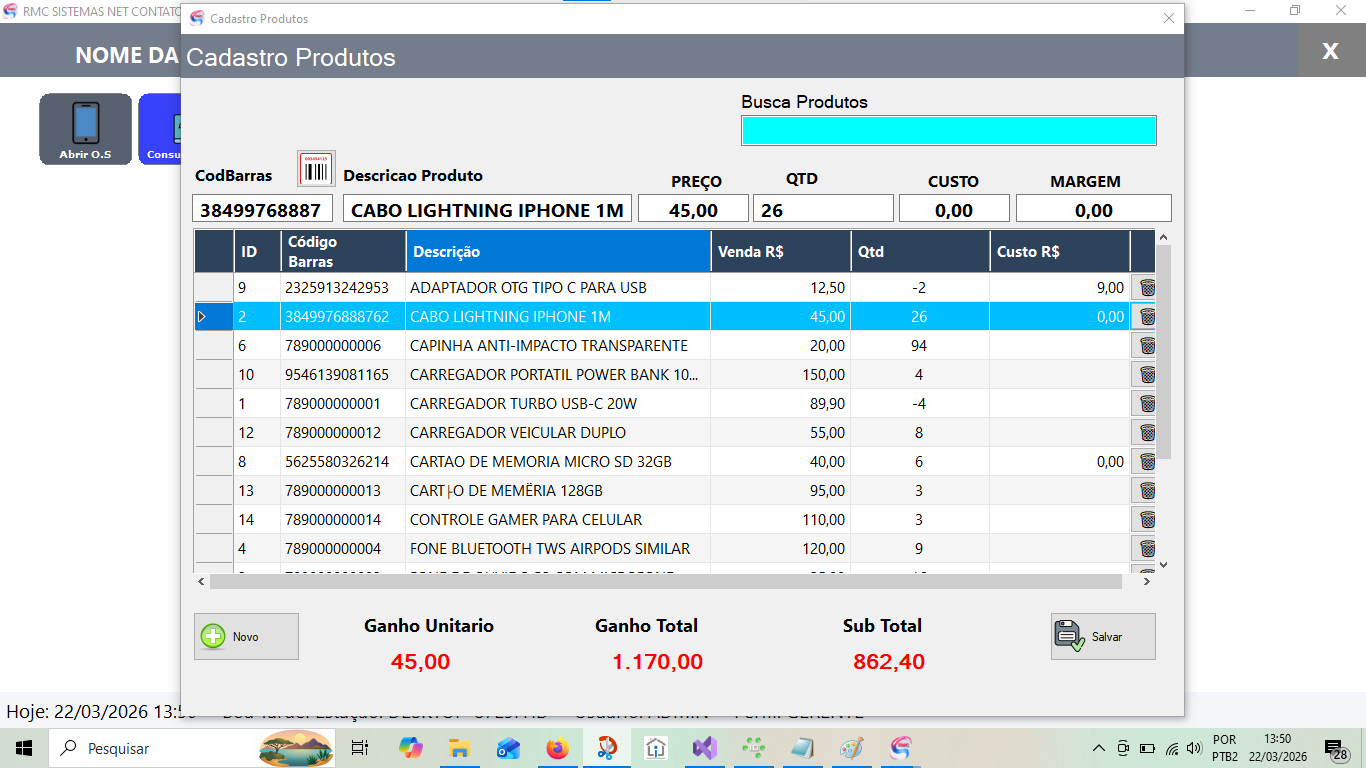Click trash icon for CONTROLE GAMER PARA CELULAR
This screenshot has width=1366, height=768.
1146,520
